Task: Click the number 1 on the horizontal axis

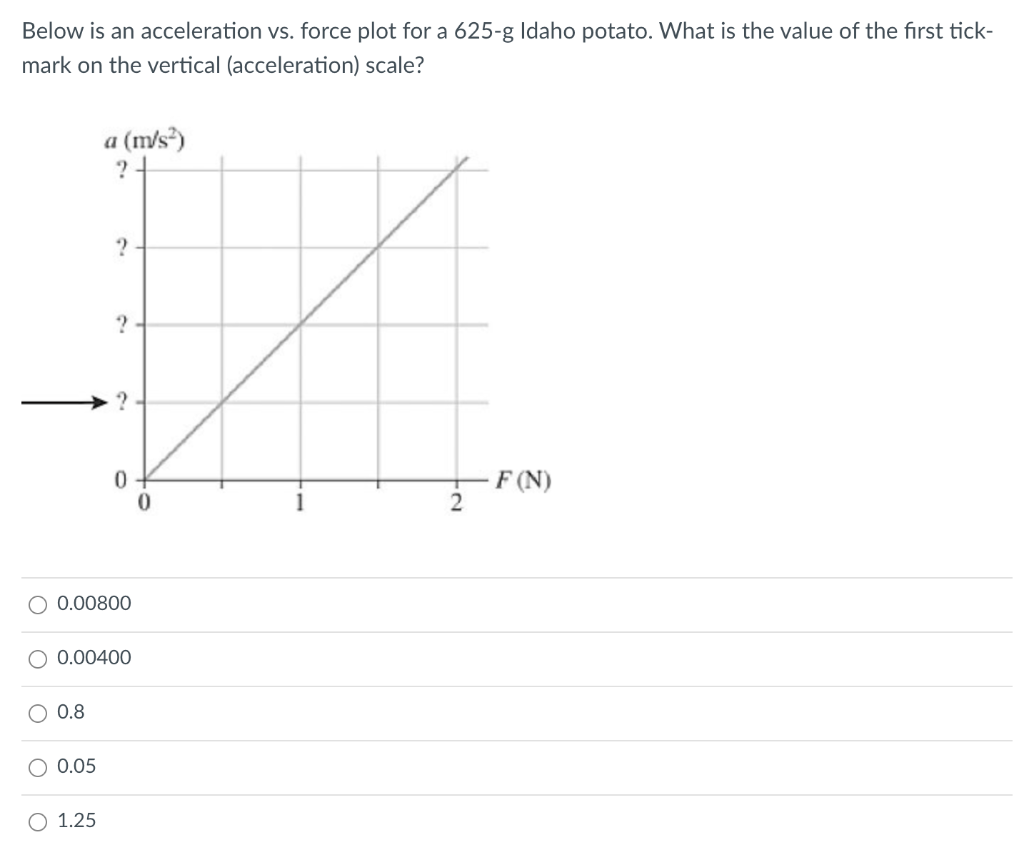Action: coord(301,499)
